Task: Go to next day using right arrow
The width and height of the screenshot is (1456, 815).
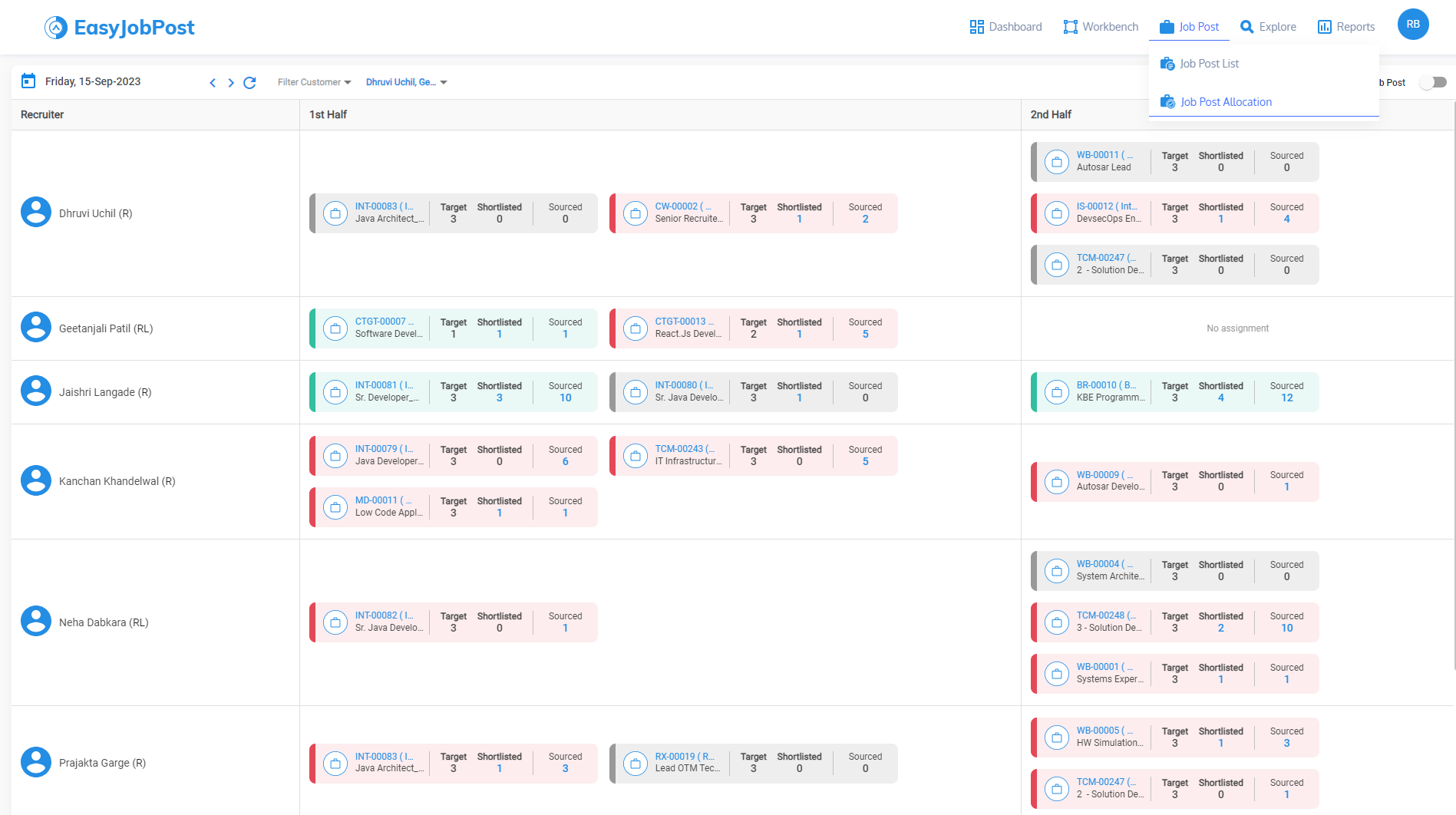Action: pyautogui.click(x=231, y=83)
